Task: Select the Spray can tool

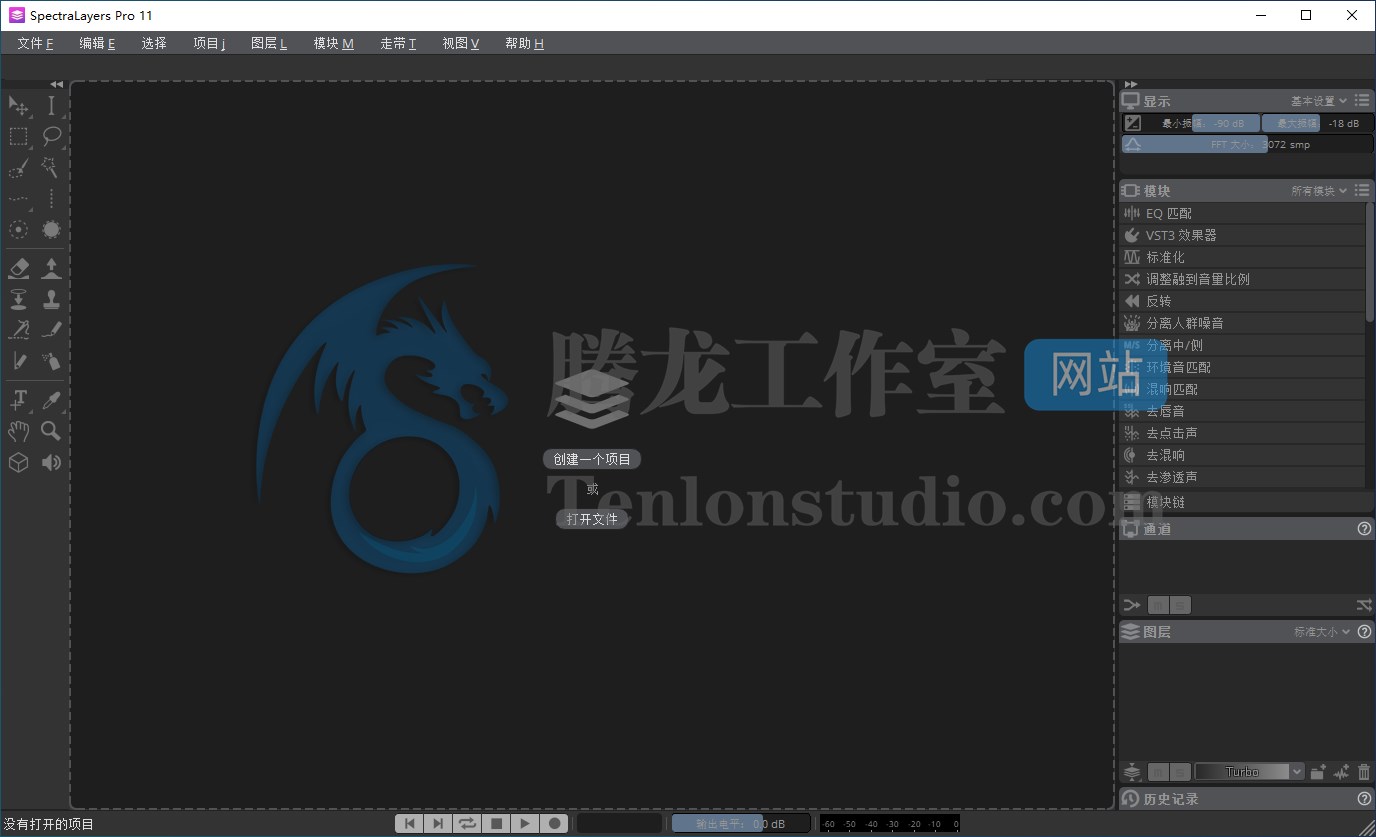Action: pos(51,361)
